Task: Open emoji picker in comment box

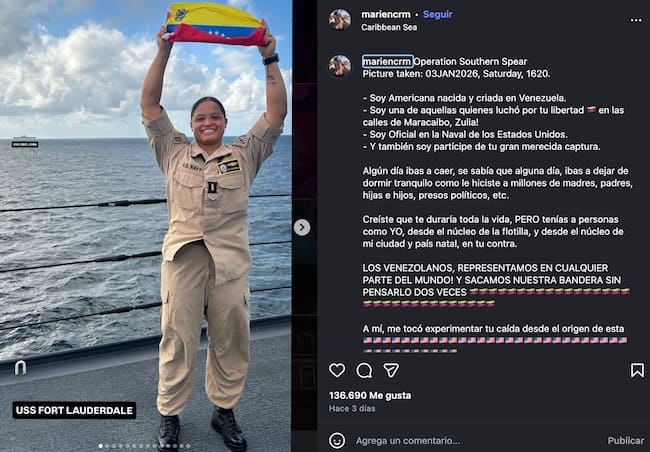Action: pos(337,440)
